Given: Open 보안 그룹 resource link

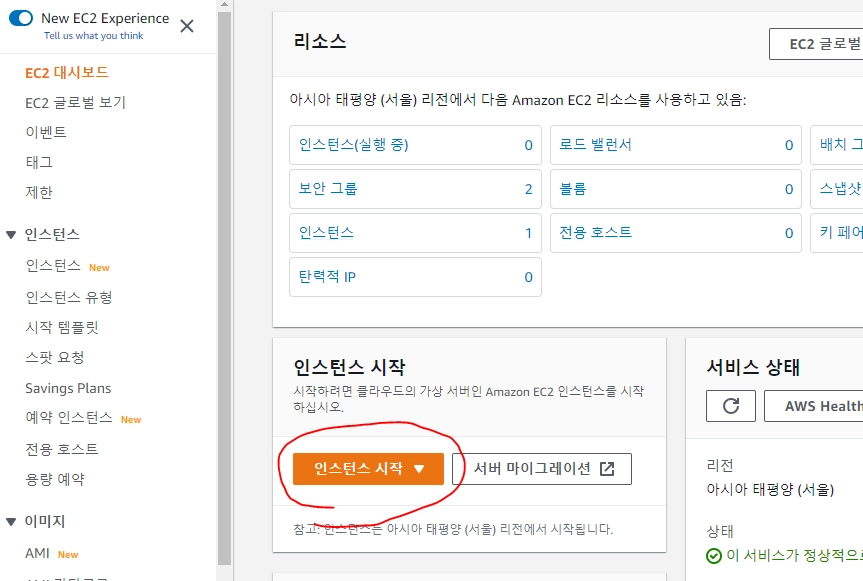Looking at the screenshot, I should [x=328, y=189].
